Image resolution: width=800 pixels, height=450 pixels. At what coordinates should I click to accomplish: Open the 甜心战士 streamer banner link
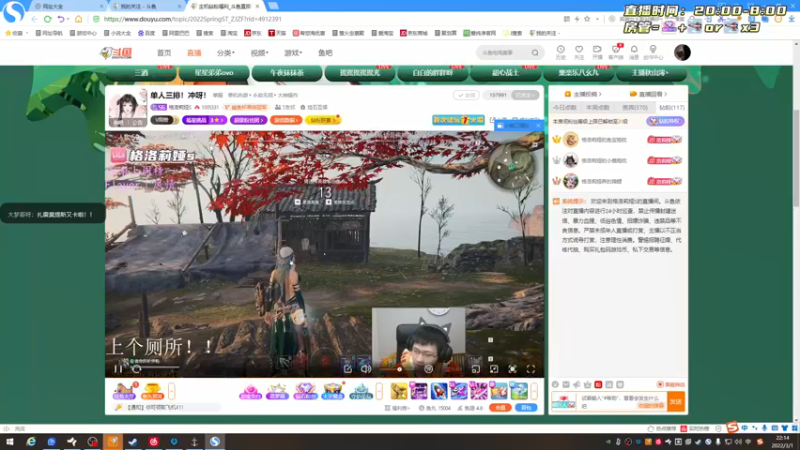(505, 73)
